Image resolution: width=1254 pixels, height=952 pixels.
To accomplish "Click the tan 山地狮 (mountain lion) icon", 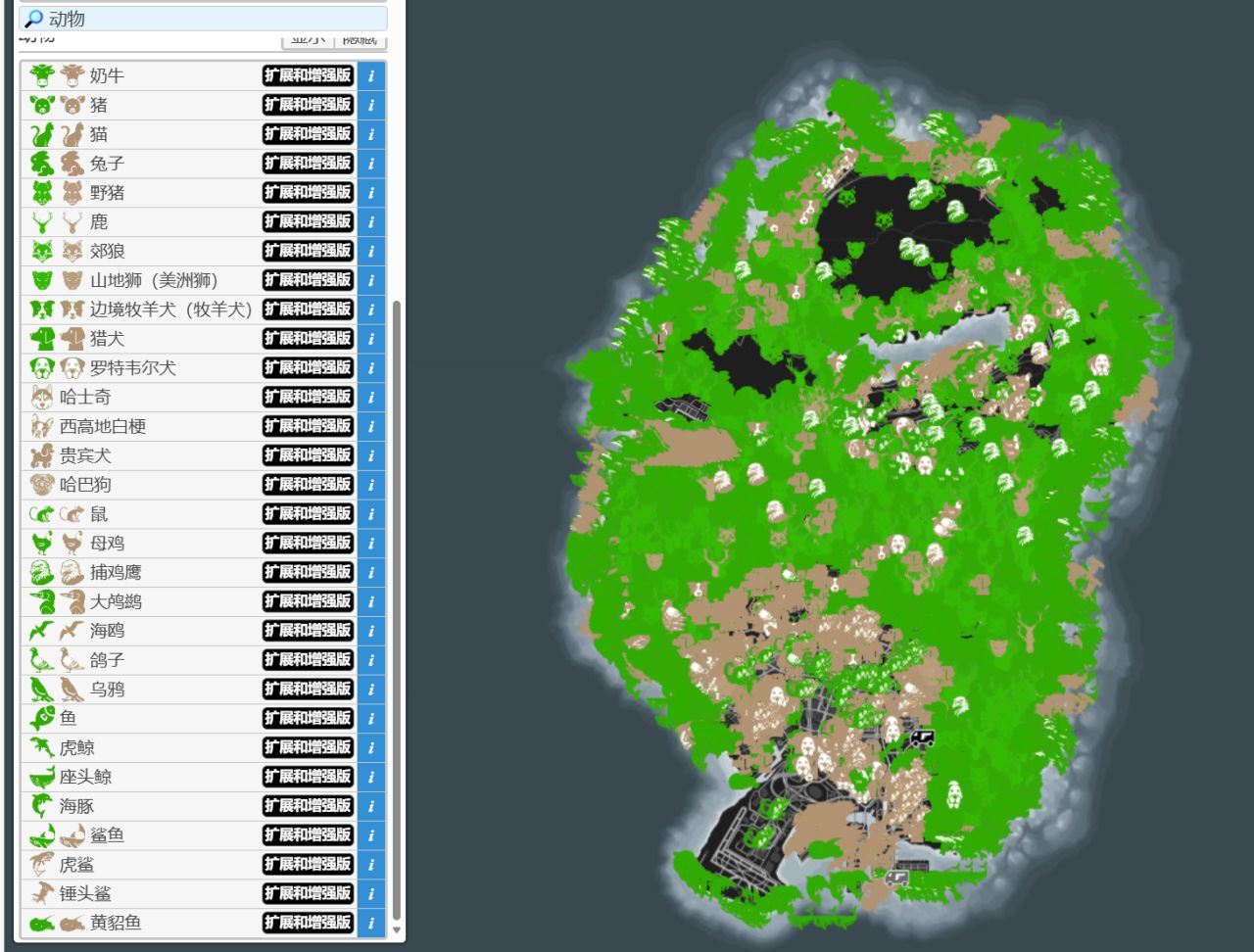I will 72,280.
